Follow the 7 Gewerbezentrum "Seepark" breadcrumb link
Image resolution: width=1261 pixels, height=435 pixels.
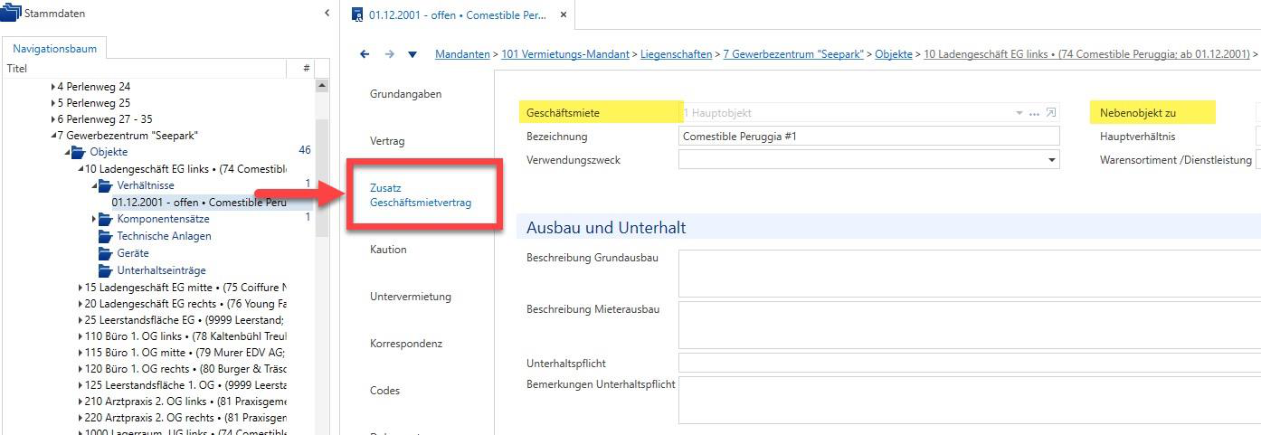pyautogui.click(x=793, y=53)
